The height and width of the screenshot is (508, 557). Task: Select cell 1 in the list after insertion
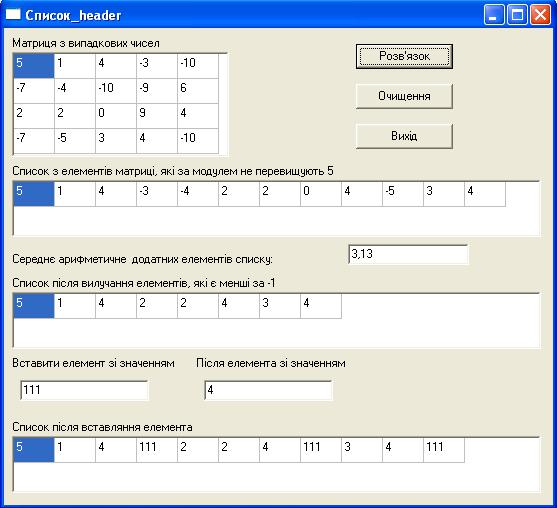pyautogui.click(x=75, y=450)
